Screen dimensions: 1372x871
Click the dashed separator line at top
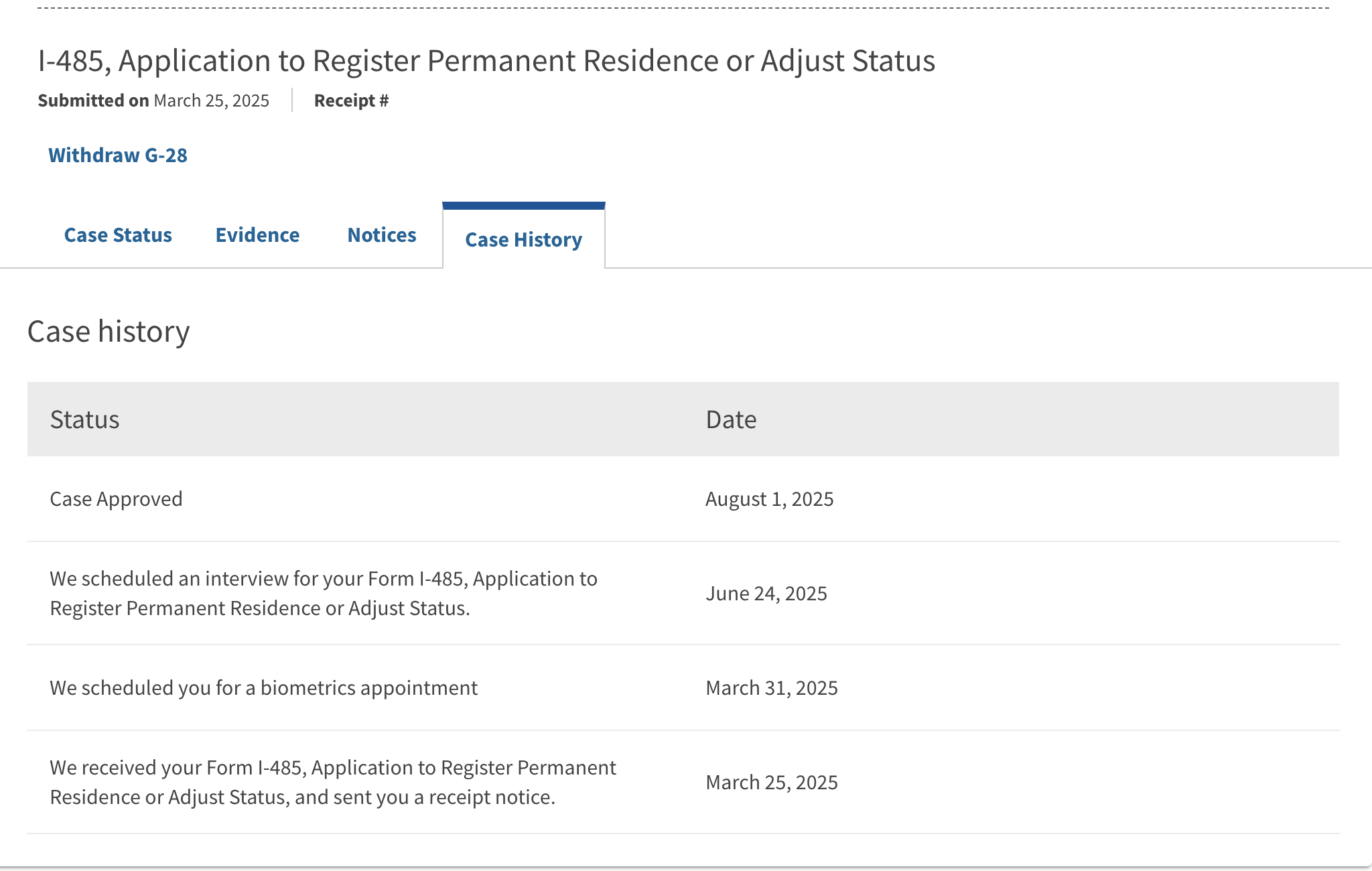pyautogui.click(x=683, y=8)
